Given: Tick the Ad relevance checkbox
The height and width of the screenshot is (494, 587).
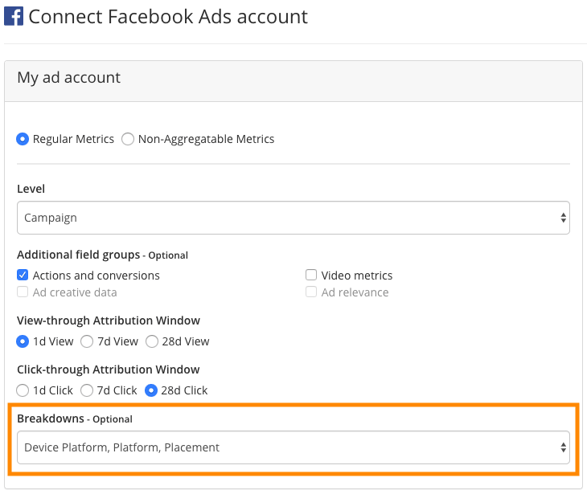Looking at the screenshot, I should [x=311, y=292].
